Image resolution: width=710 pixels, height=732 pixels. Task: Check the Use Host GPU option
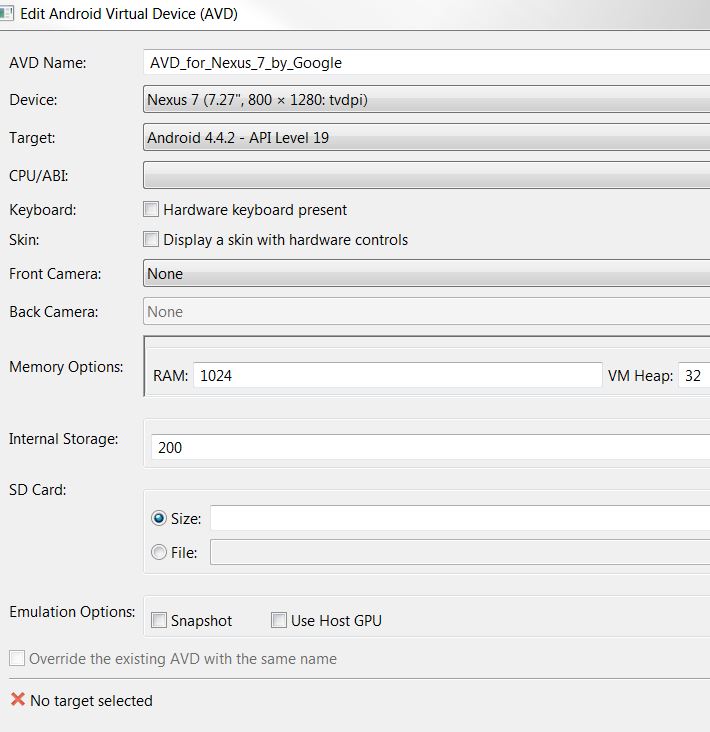279,621
